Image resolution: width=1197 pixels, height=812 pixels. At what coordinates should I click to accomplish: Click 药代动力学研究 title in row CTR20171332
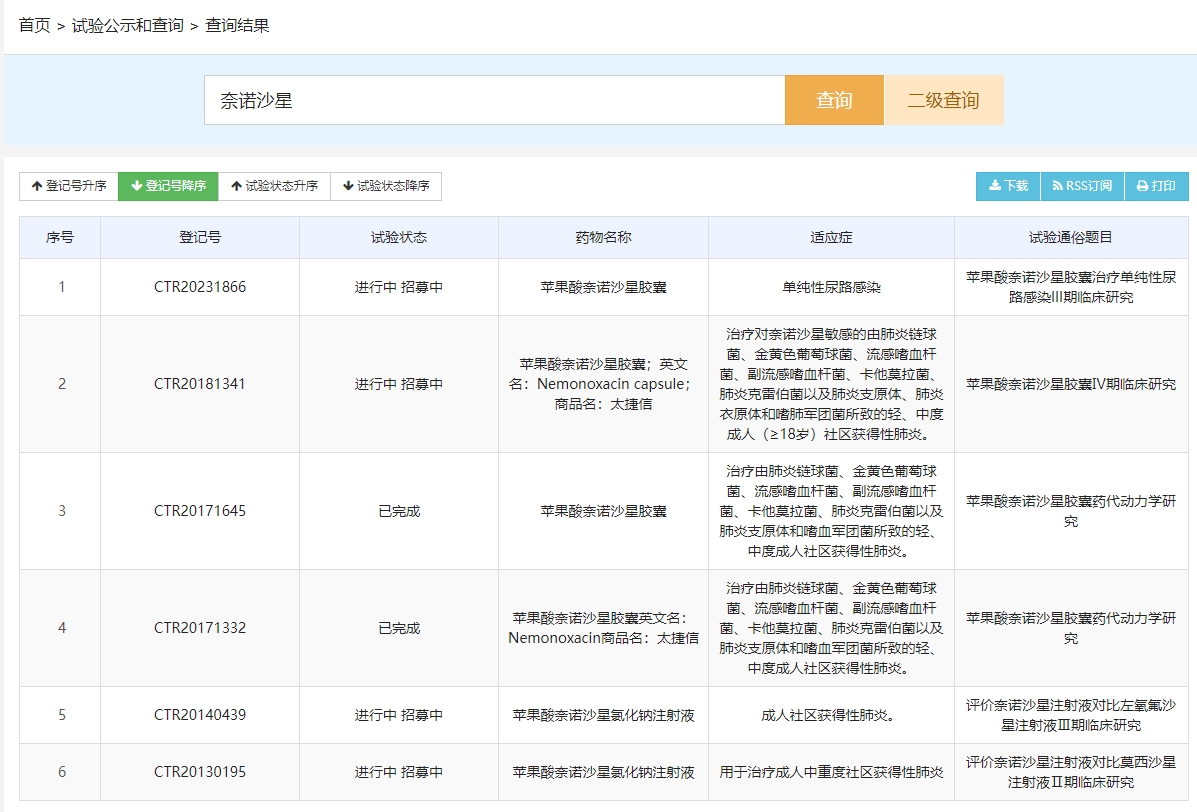[x=1070, y=628]
